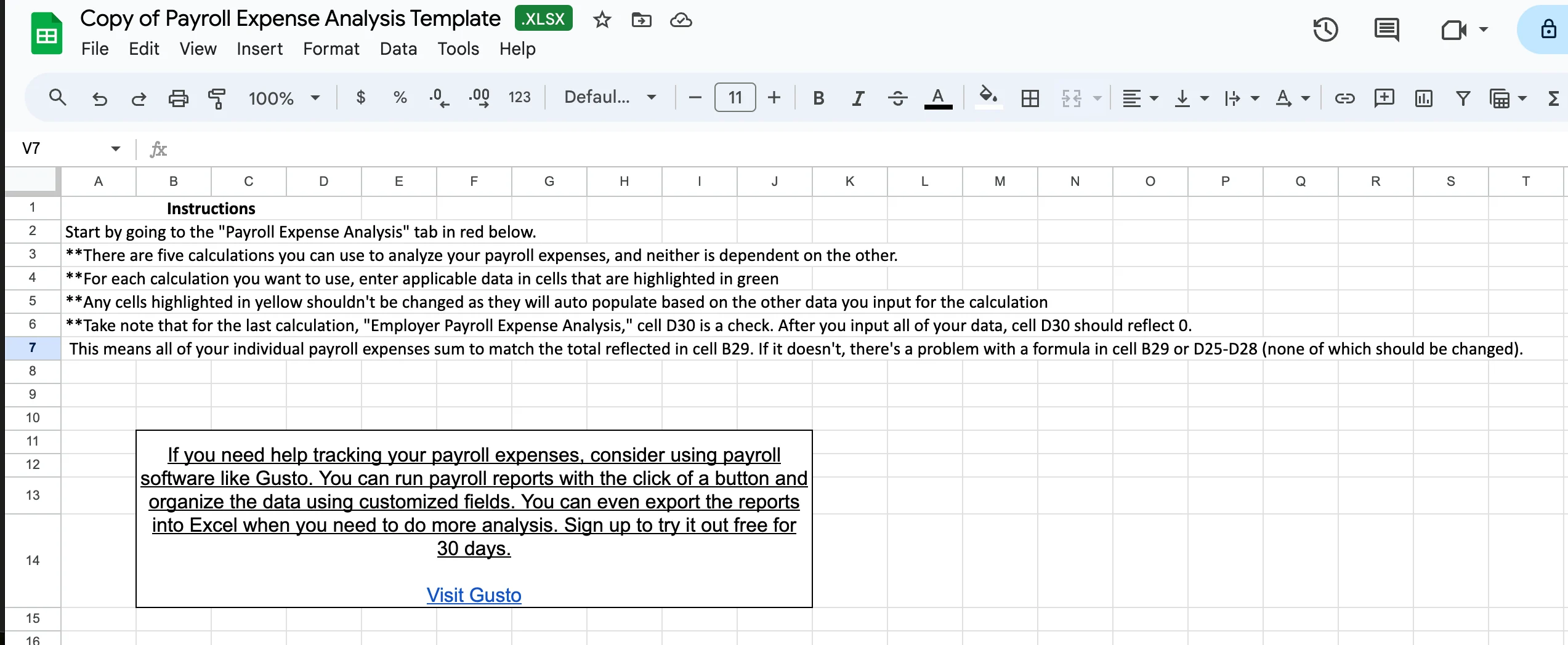Decrease the font size with minus

[x=695, y=97]
